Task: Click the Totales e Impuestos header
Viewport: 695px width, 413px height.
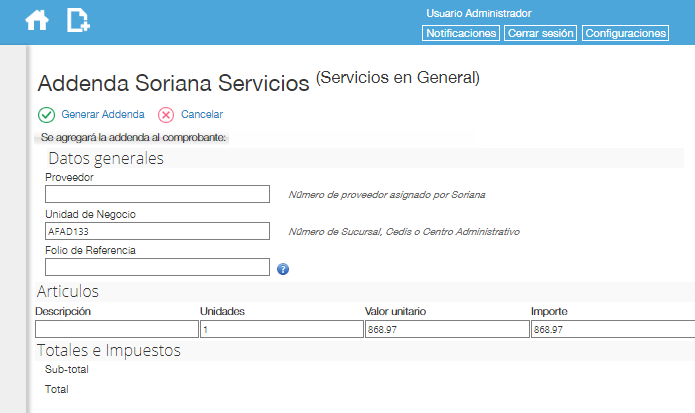Action: [109, 351]
